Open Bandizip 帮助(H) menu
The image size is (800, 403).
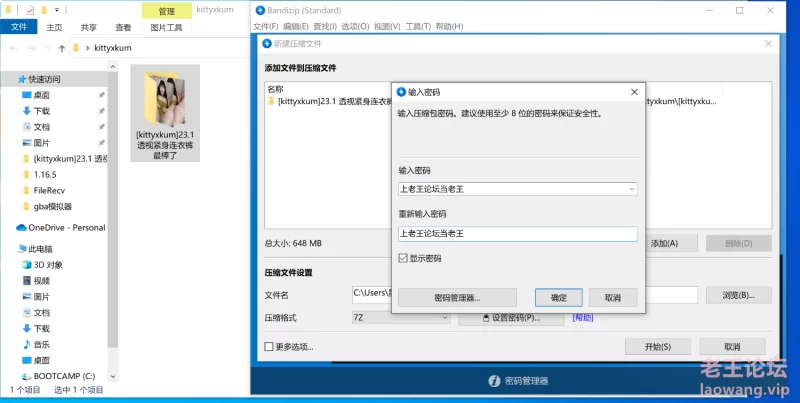click(x=449, y=27)
